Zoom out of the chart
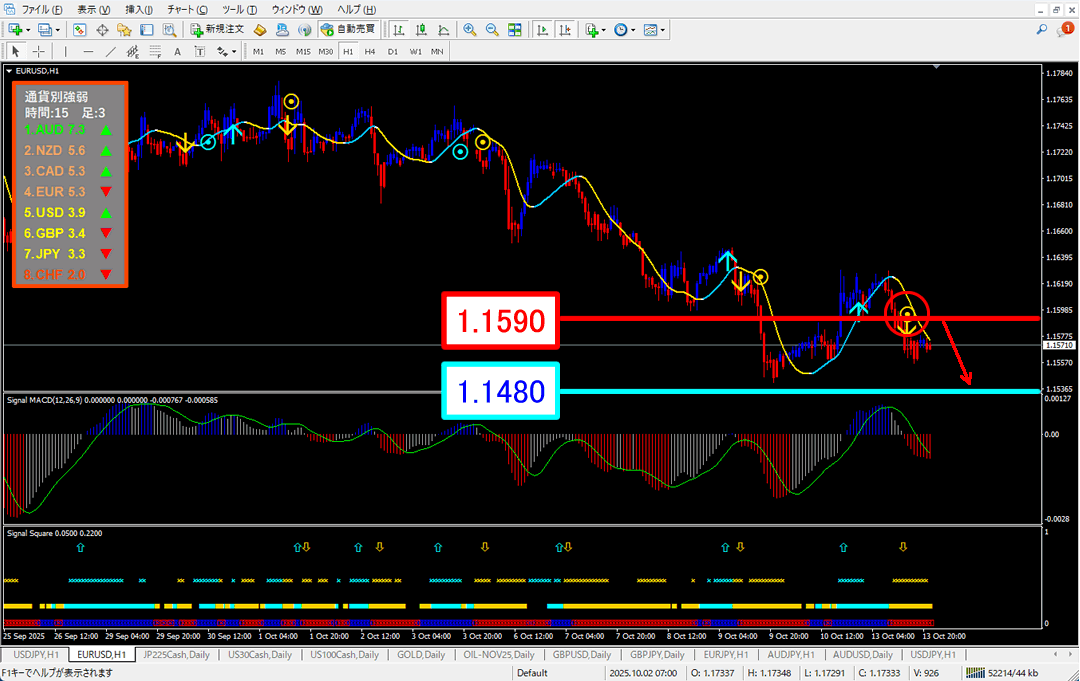1080x681 pixels. [x=492, y=30]
